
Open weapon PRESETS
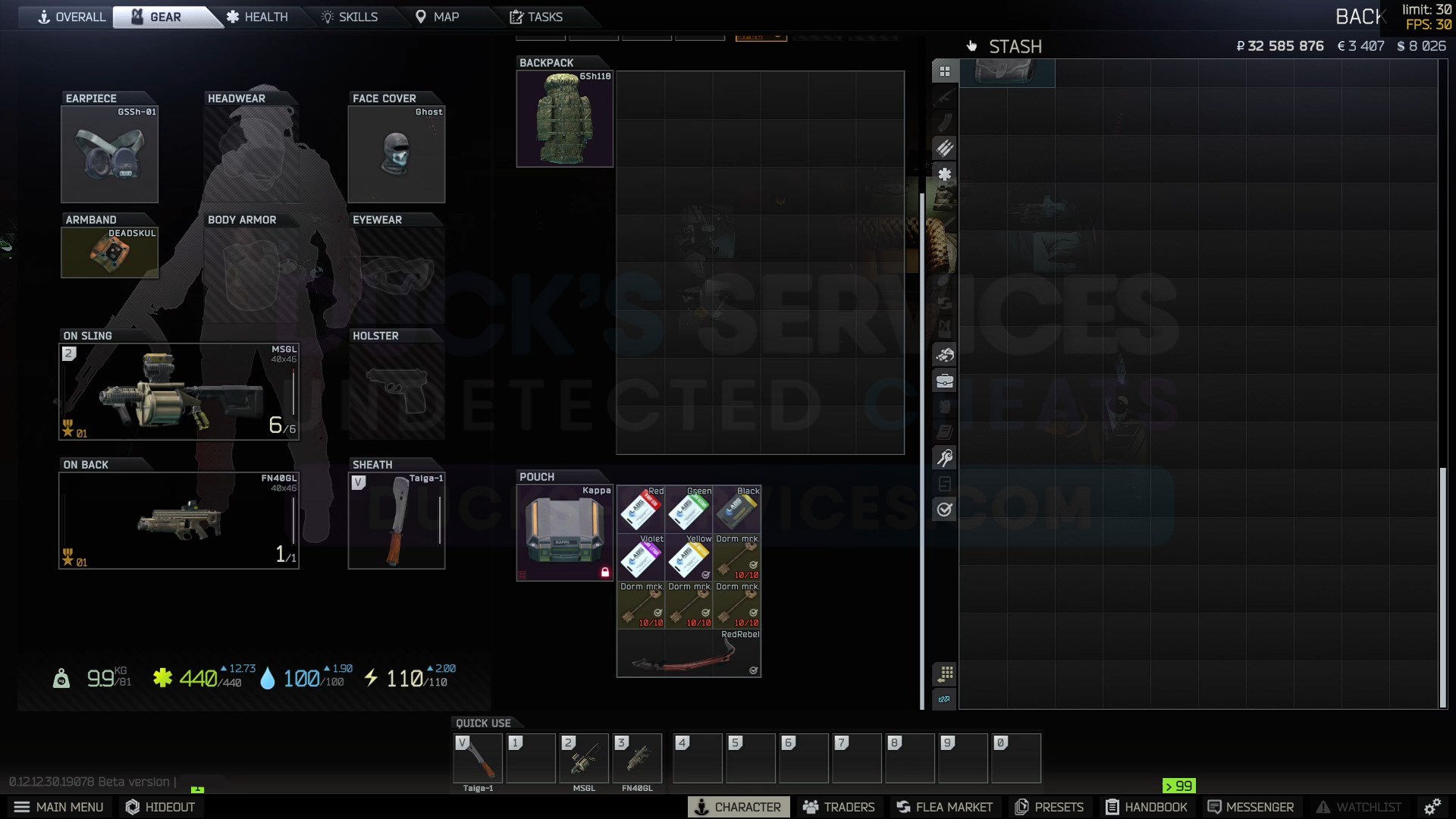[1050, 807]
